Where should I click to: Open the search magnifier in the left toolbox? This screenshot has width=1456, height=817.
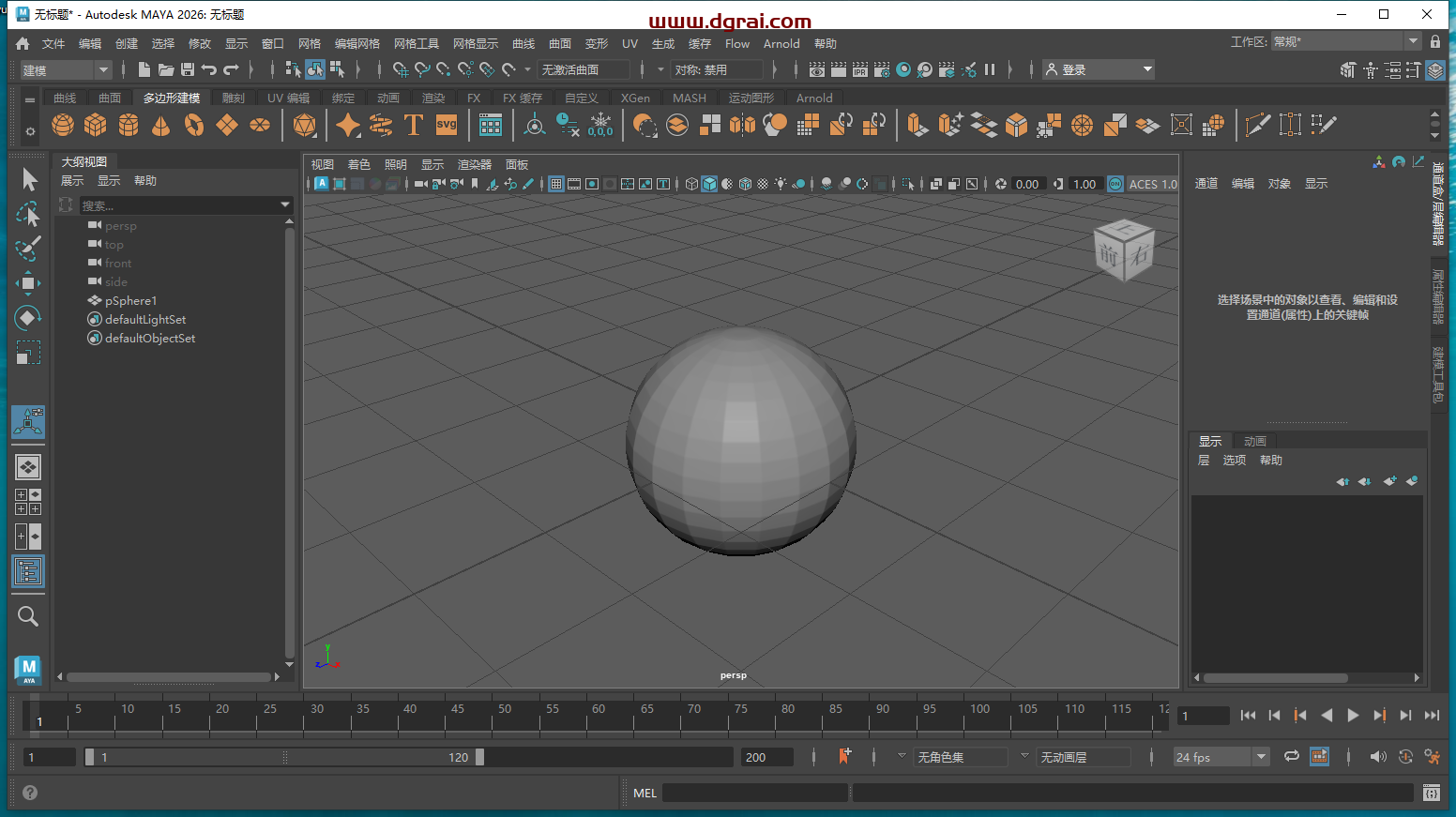28,616
